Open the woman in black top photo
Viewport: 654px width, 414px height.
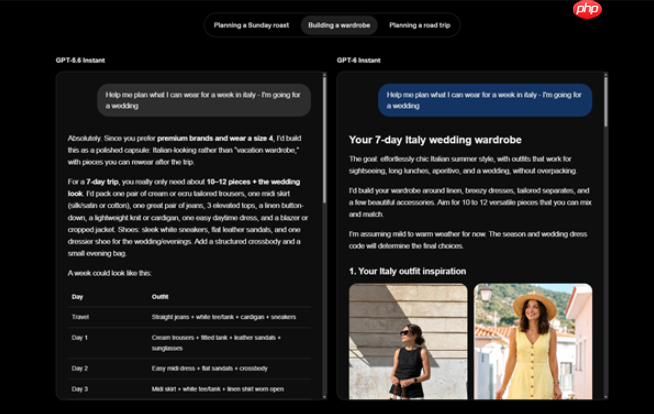[x=408, y=341]
